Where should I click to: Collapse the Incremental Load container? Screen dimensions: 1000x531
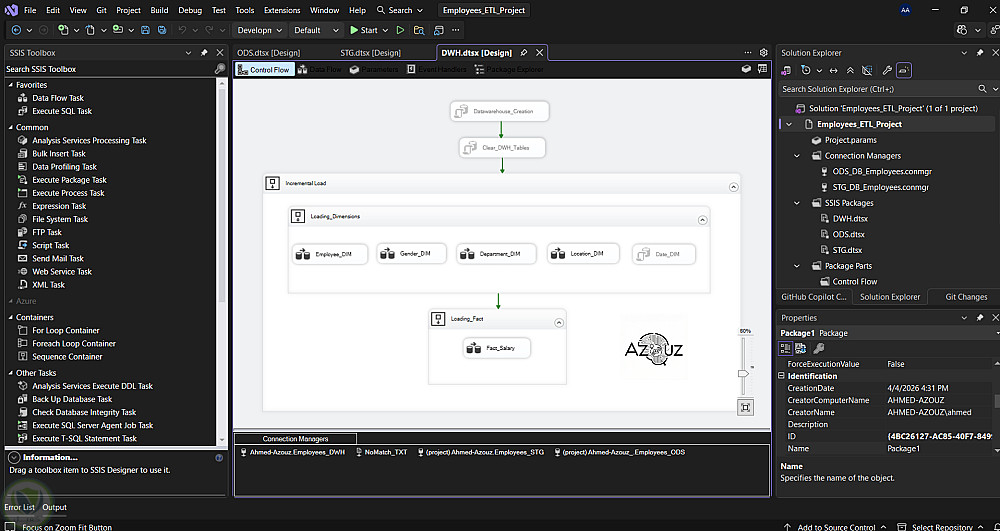(x=734, y=186)
